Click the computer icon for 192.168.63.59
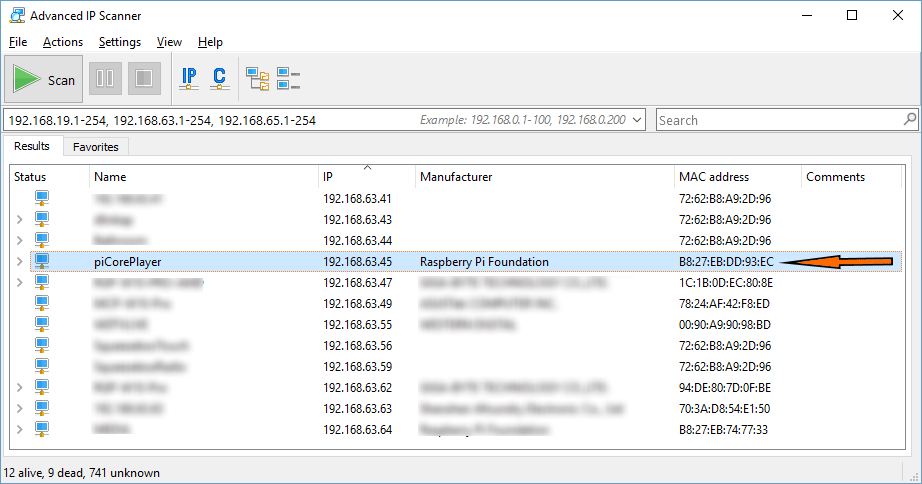The height and width of the screenshot is (484, 922). pyautogui.click(x=42, y=366)
